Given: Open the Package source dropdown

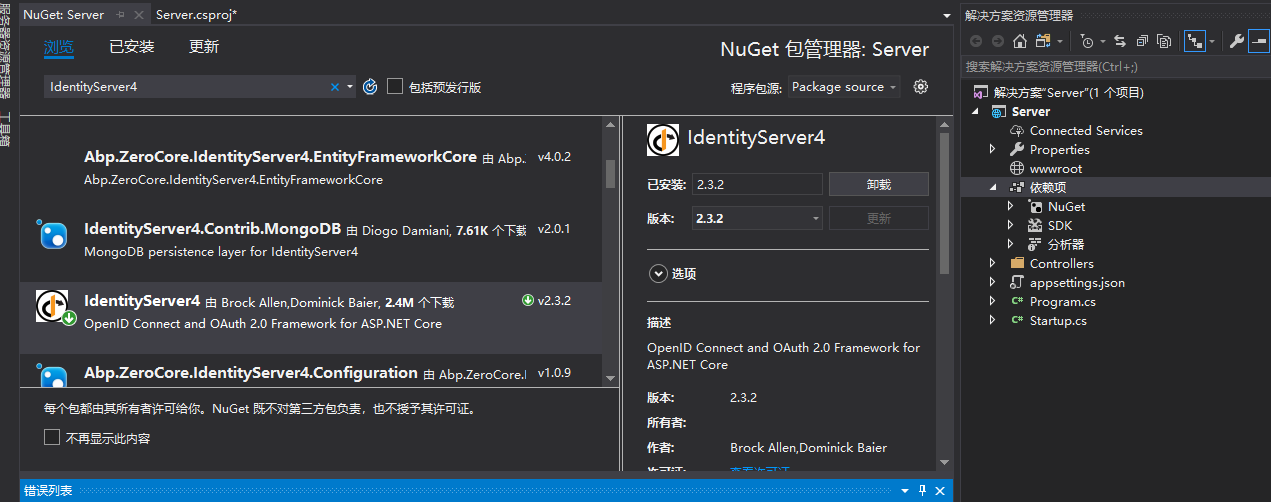Looking at the screenshot, I should [x=844, y=87].
